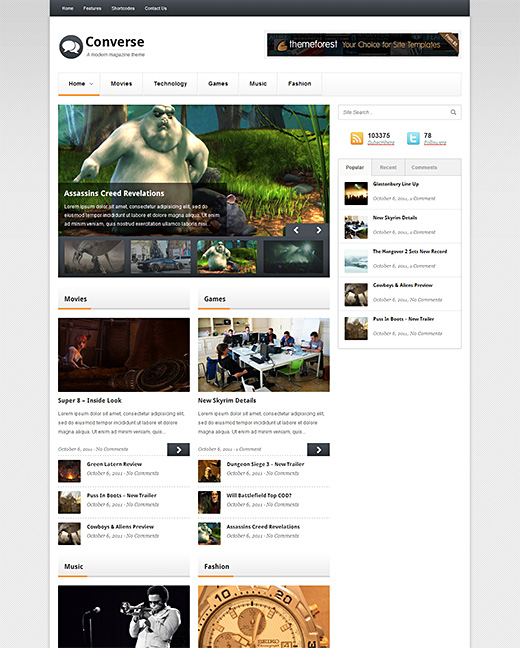Select the Music navigation item
The width and height of the screenshot is (520, 648).
[258, 83]
